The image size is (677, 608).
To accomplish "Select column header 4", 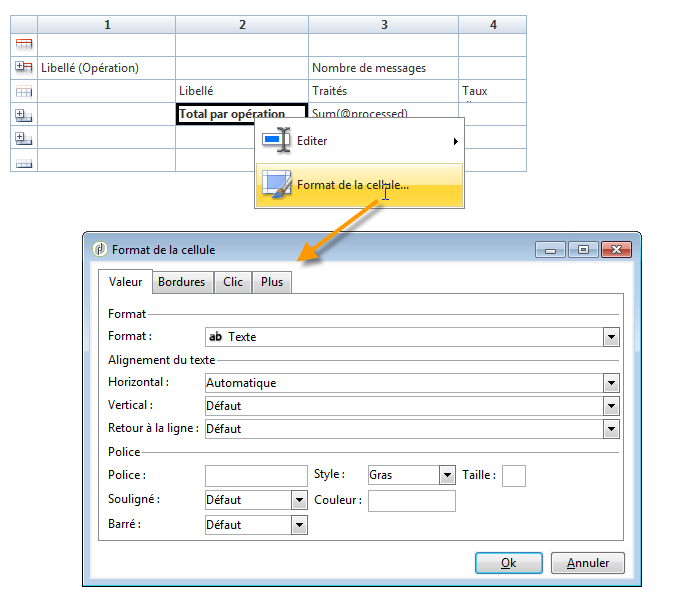I will click(x=493, y=25).
